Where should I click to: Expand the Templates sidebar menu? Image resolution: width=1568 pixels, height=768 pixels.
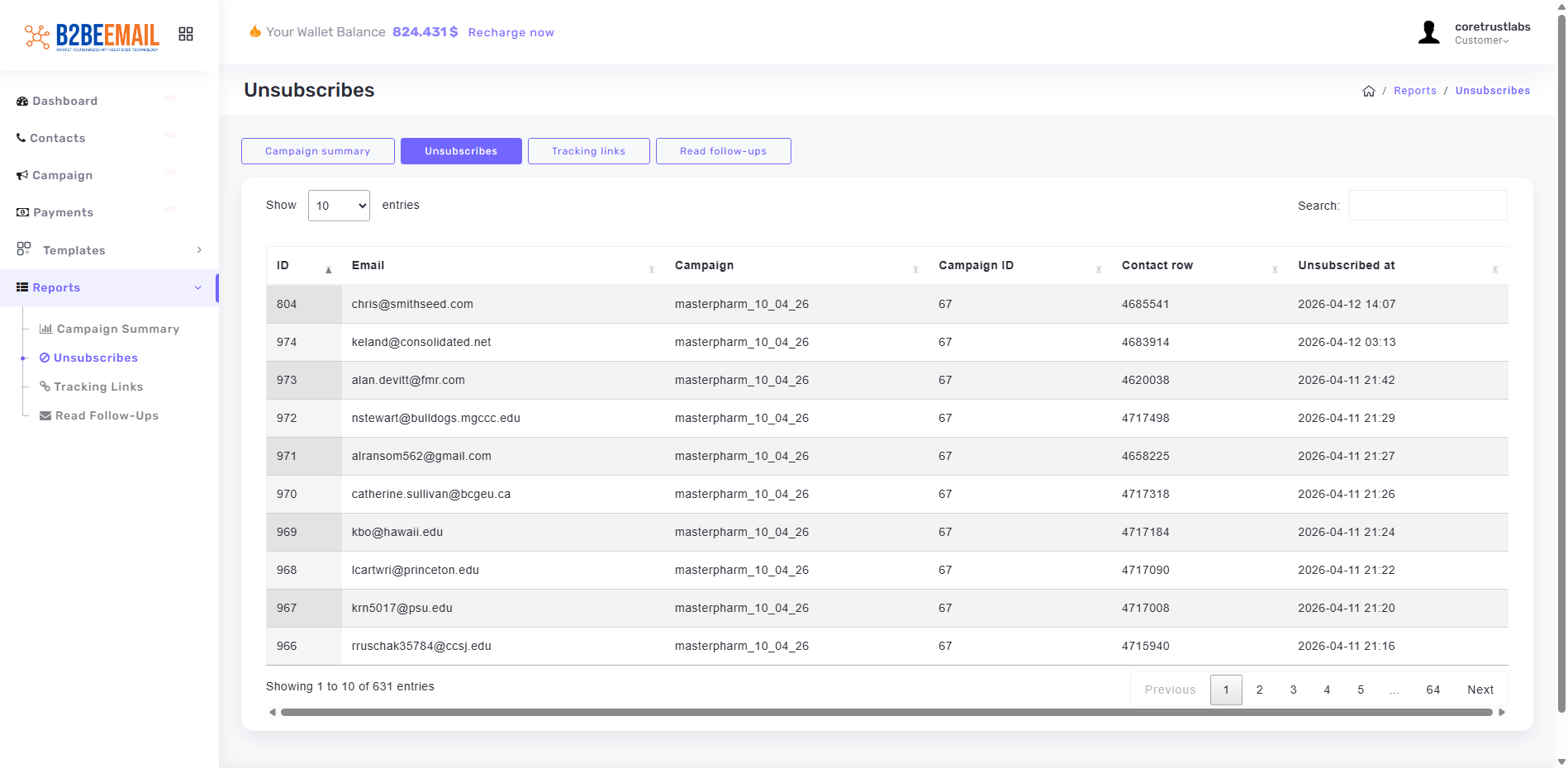pyautogui.click(x=109, y=250)
